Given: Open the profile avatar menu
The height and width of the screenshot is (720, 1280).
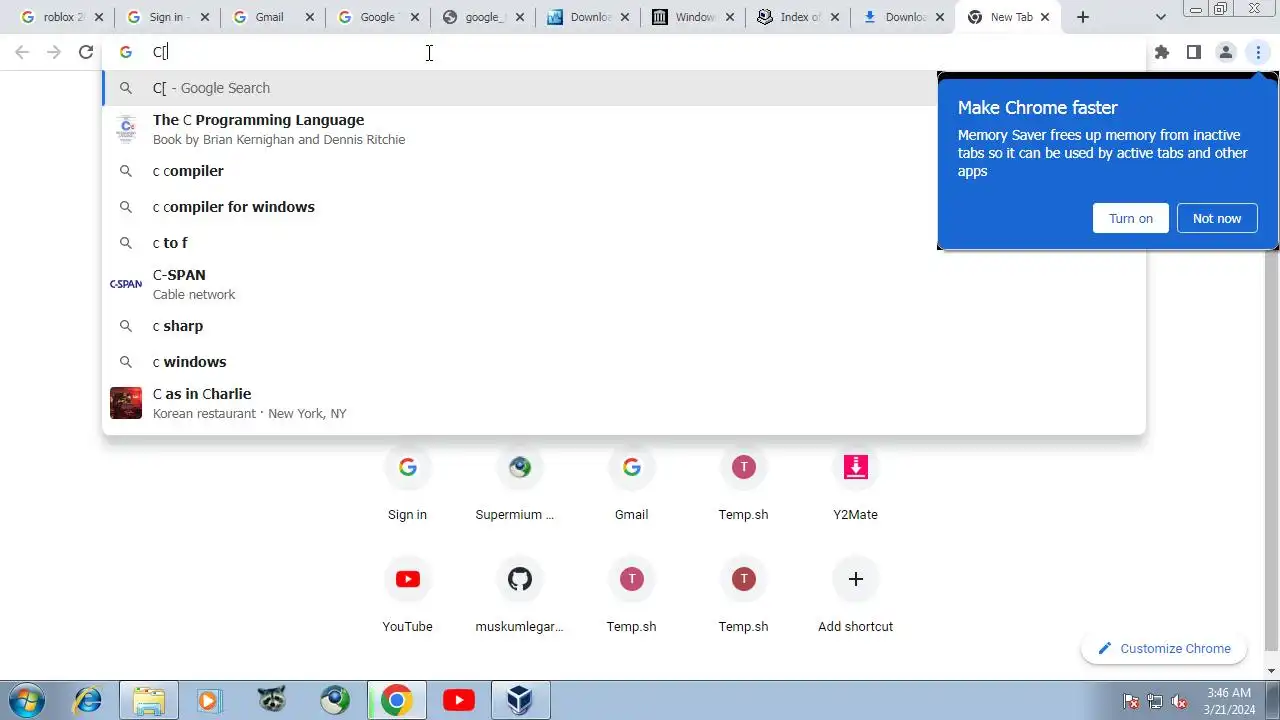Looking at the screenshot, I should coord(1225,52).
